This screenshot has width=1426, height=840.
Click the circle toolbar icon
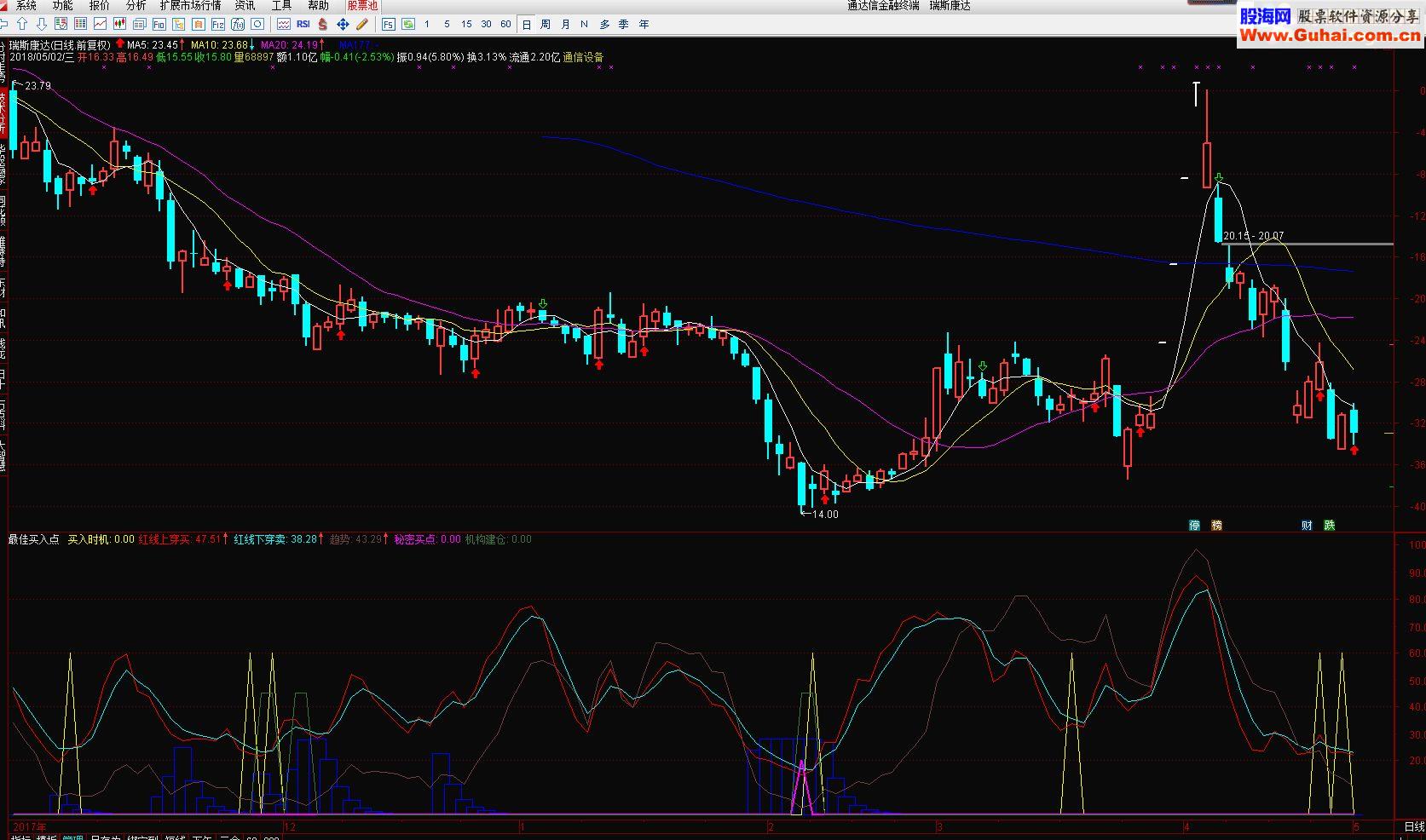[x=257, y=25]
